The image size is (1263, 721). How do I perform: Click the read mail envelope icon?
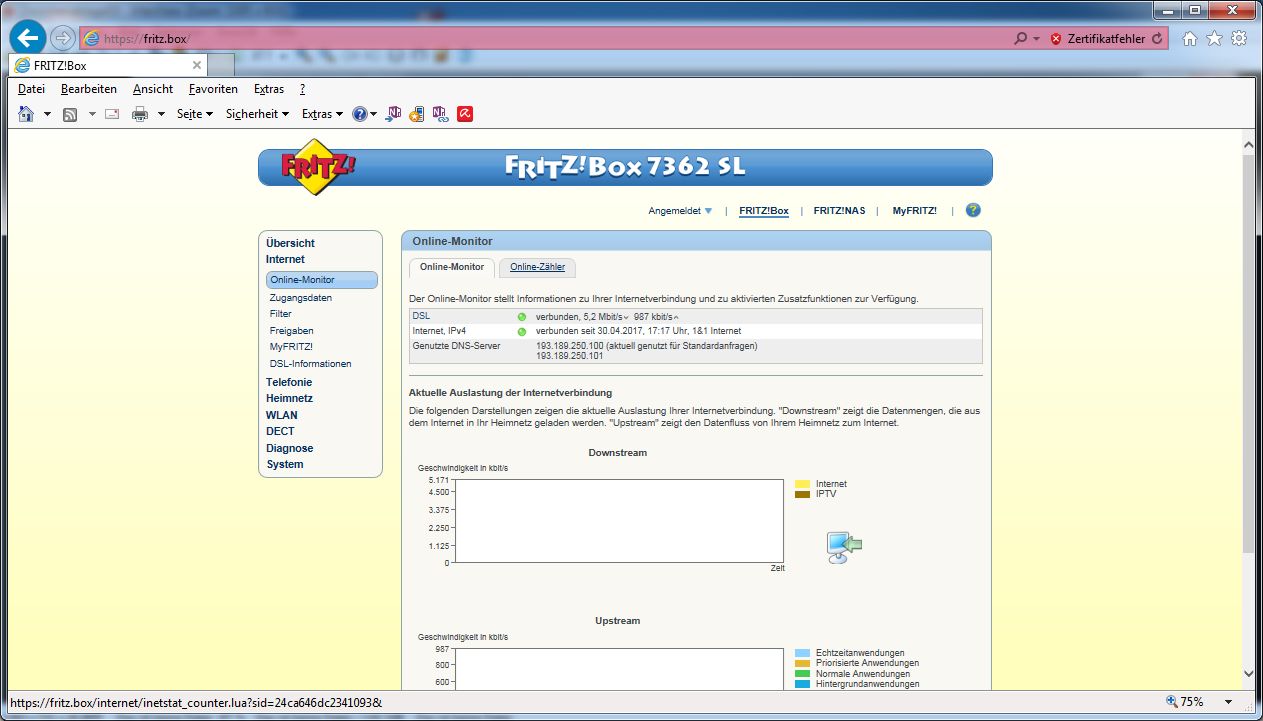coord(112,114)
